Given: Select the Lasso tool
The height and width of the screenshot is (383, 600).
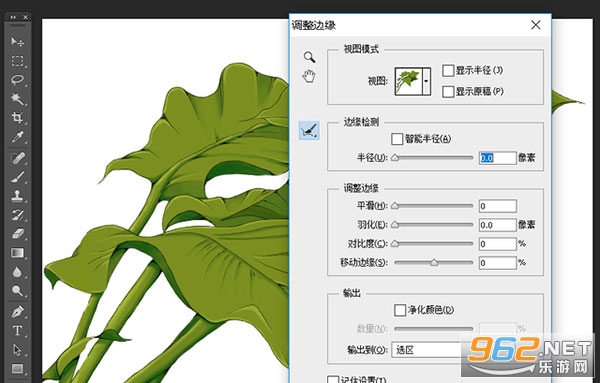Looking at the screenshot, I should coord(17,80).
